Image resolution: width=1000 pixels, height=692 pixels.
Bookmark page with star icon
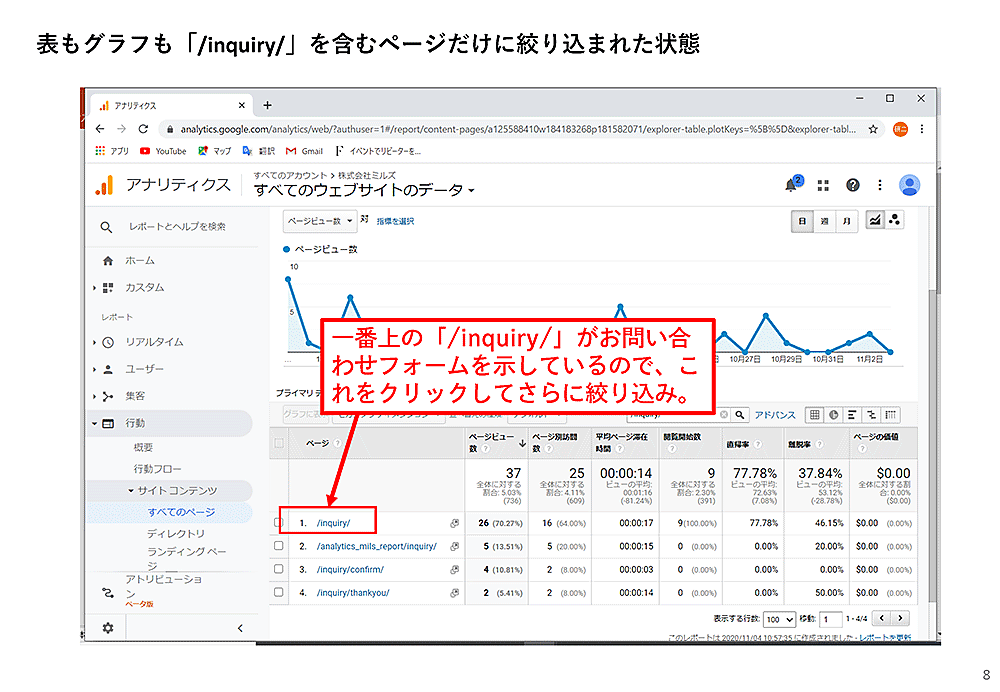[873, 129]
